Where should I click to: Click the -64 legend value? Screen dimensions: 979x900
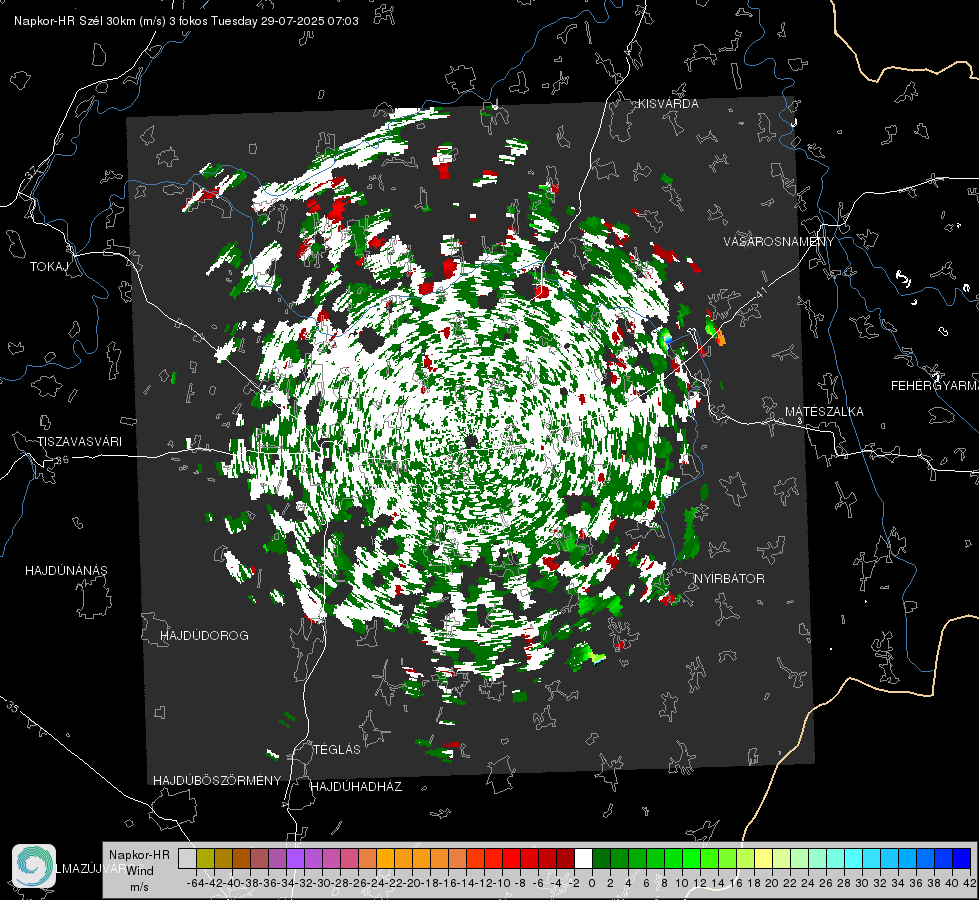pyautogui.click(x=196, y=883)
